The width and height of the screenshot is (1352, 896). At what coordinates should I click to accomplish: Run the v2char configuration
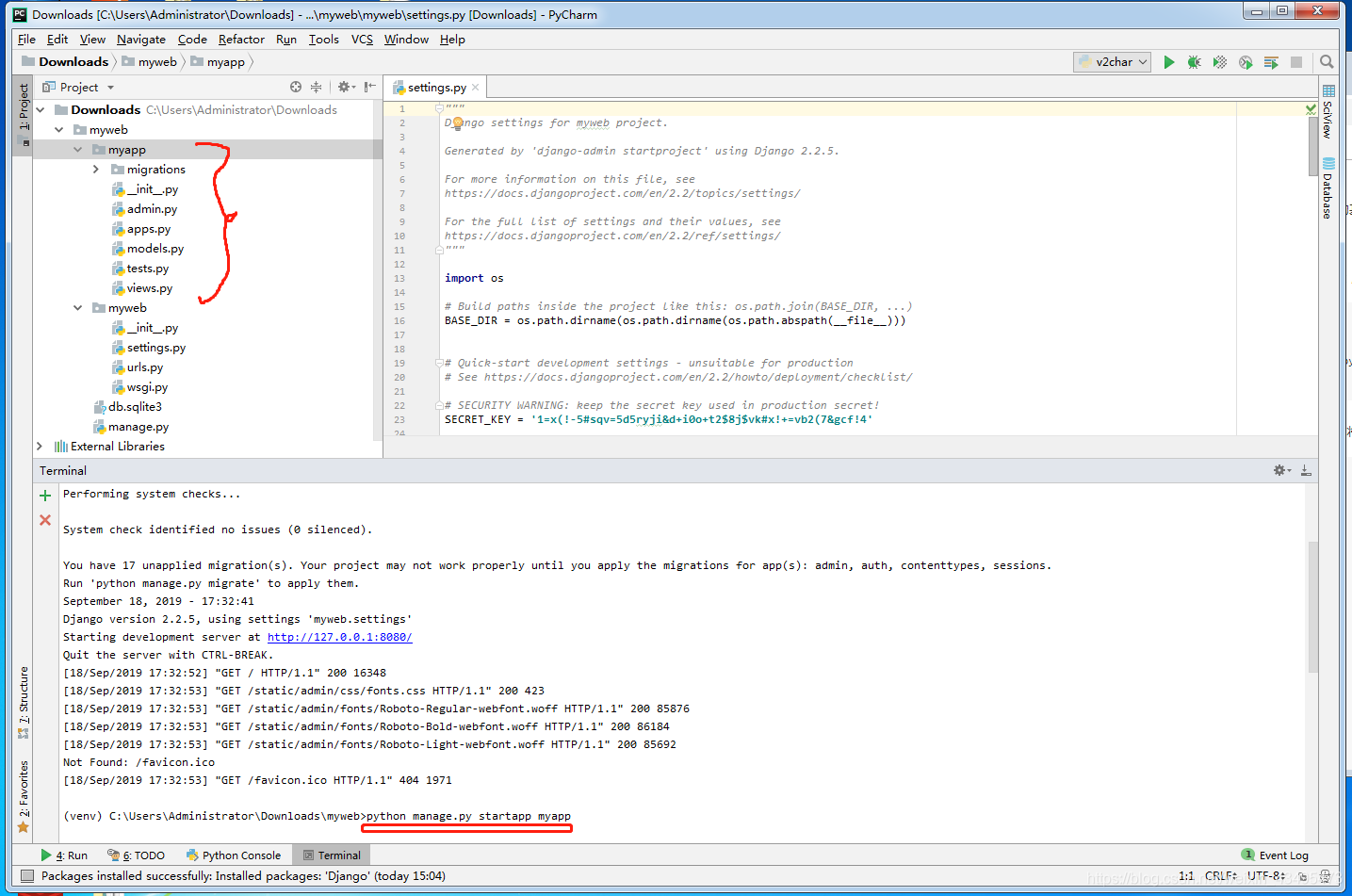coord(1169,62)
